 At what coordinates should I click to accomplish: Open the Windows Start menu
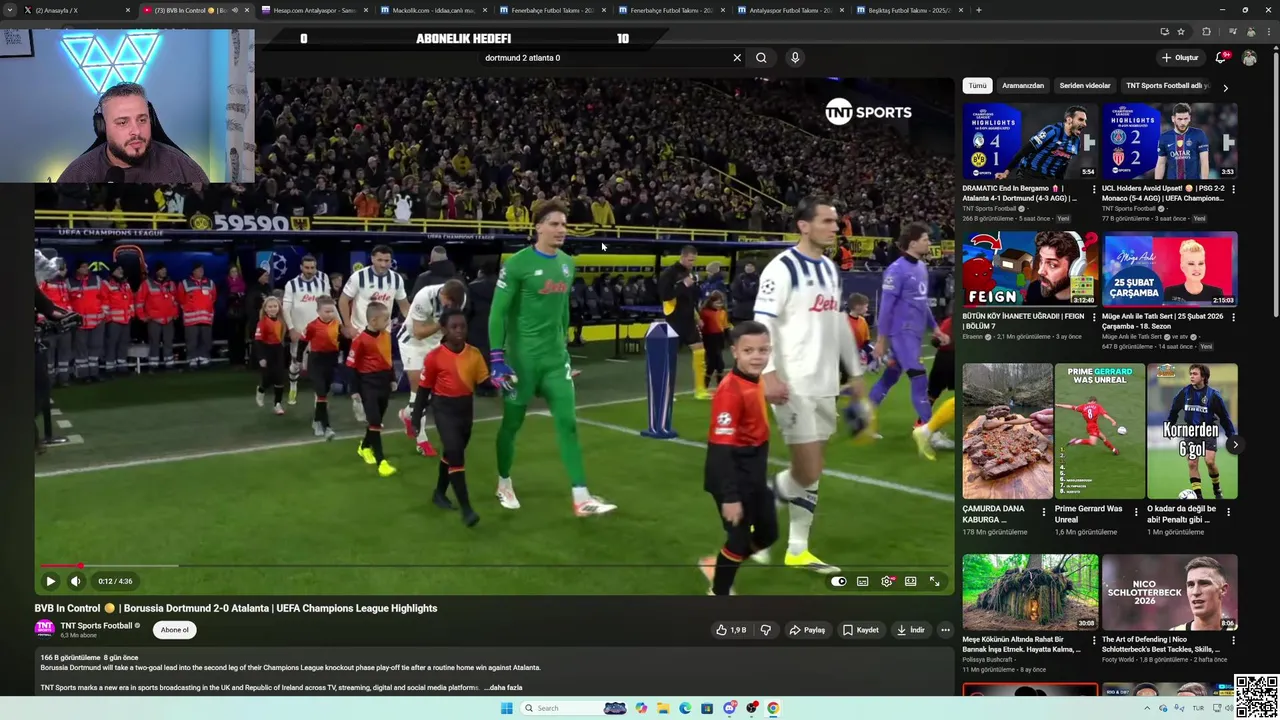[507, 708]
